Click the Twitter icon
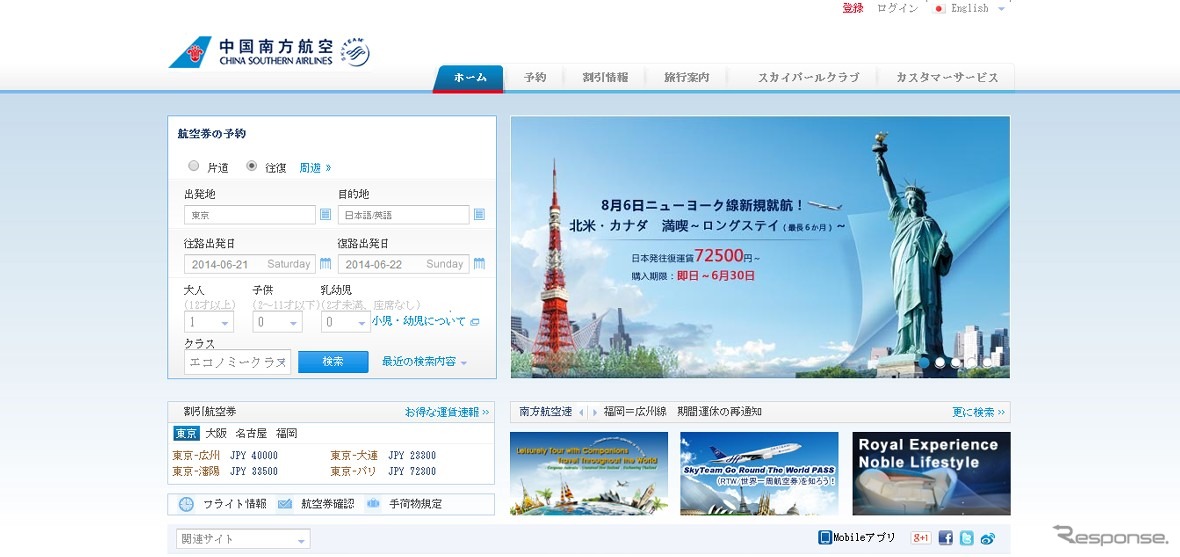This screenshot has height=557, width=1180. click(x=966, y=538)
